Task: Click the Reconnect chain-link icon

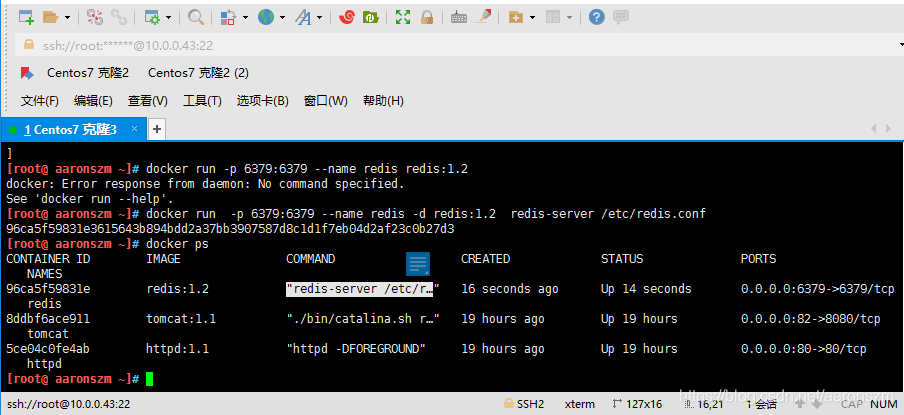Action: point(119,17)
